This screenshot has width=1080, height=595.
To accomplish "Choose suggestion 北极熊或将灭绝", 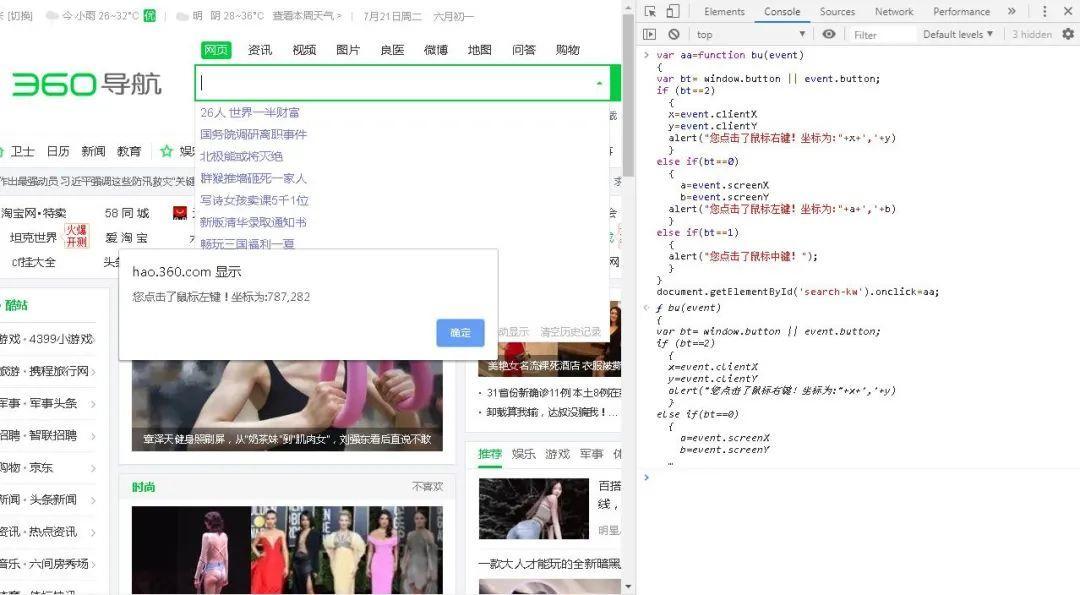I will click(241, 156).
